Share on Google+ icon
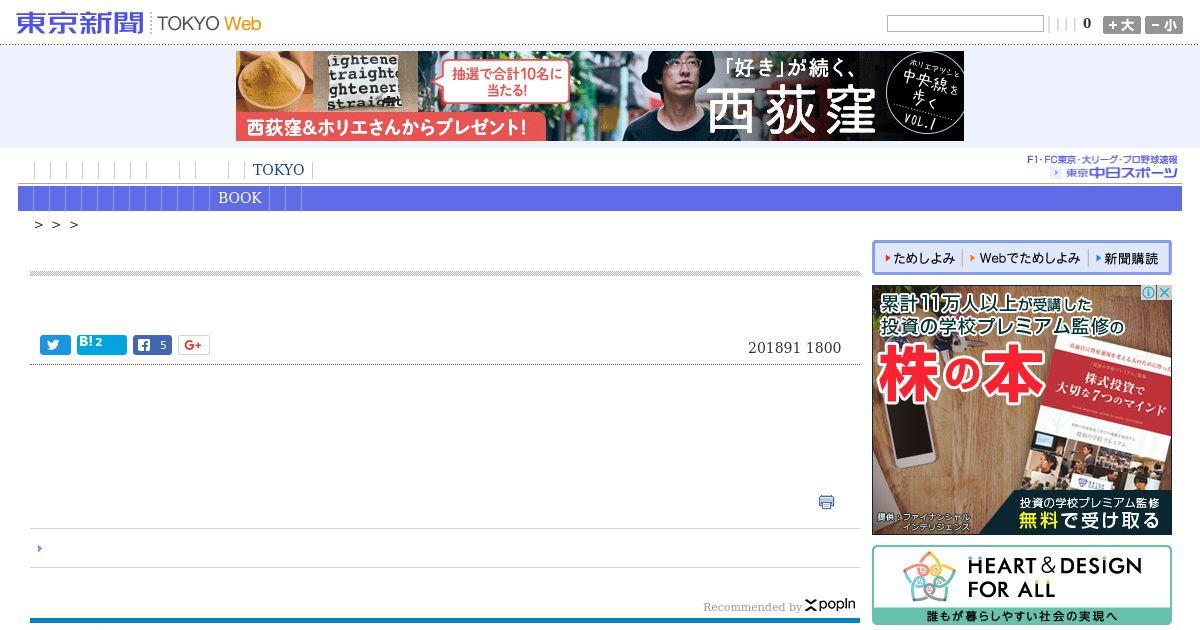This screenshot has width=1200, height=630. pyautogui.click(x=194, y=345)
